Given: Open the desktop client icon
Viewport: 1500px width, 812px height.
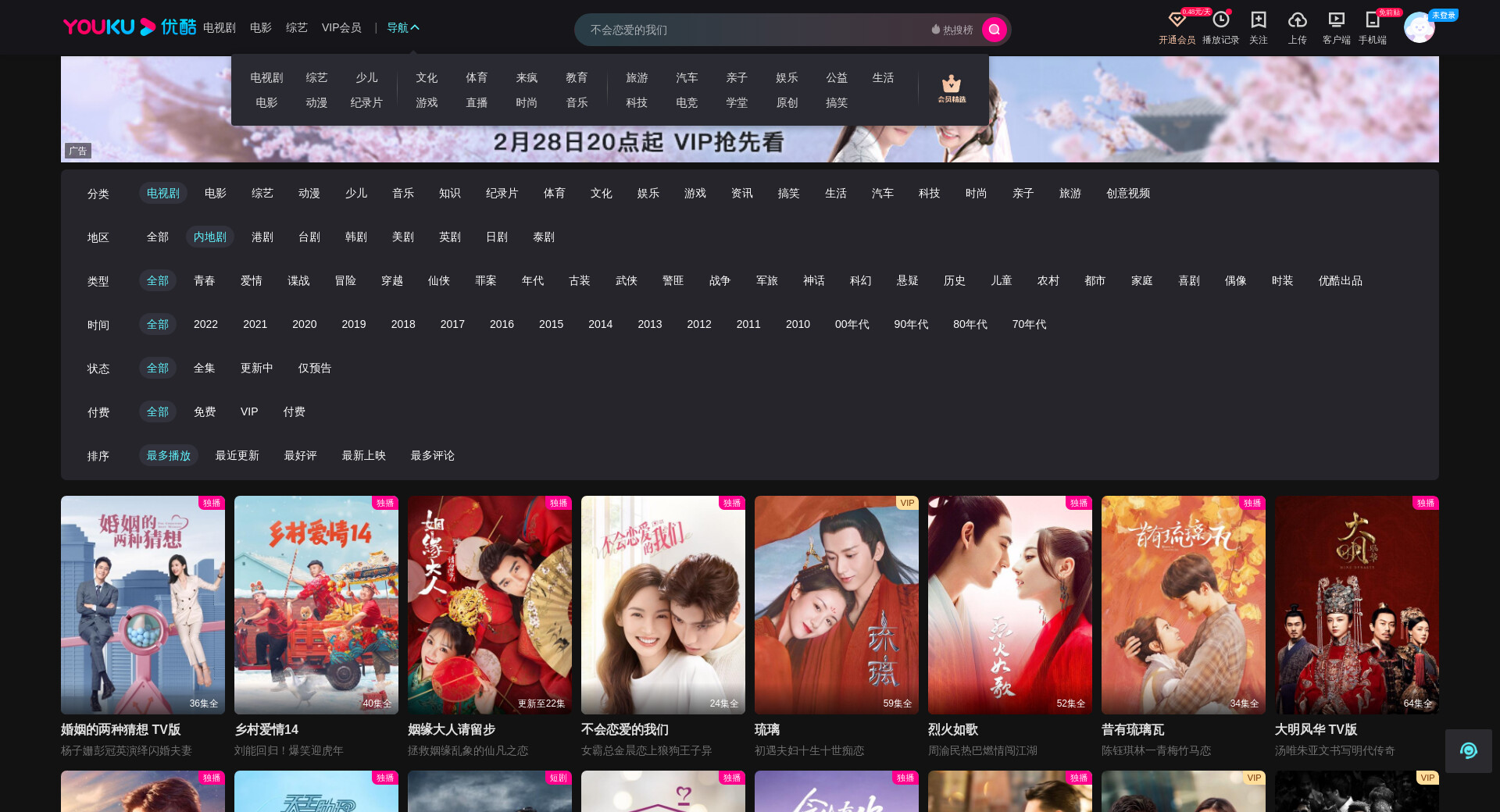Looking at the screenshot, I should [x=1336, y=20].
